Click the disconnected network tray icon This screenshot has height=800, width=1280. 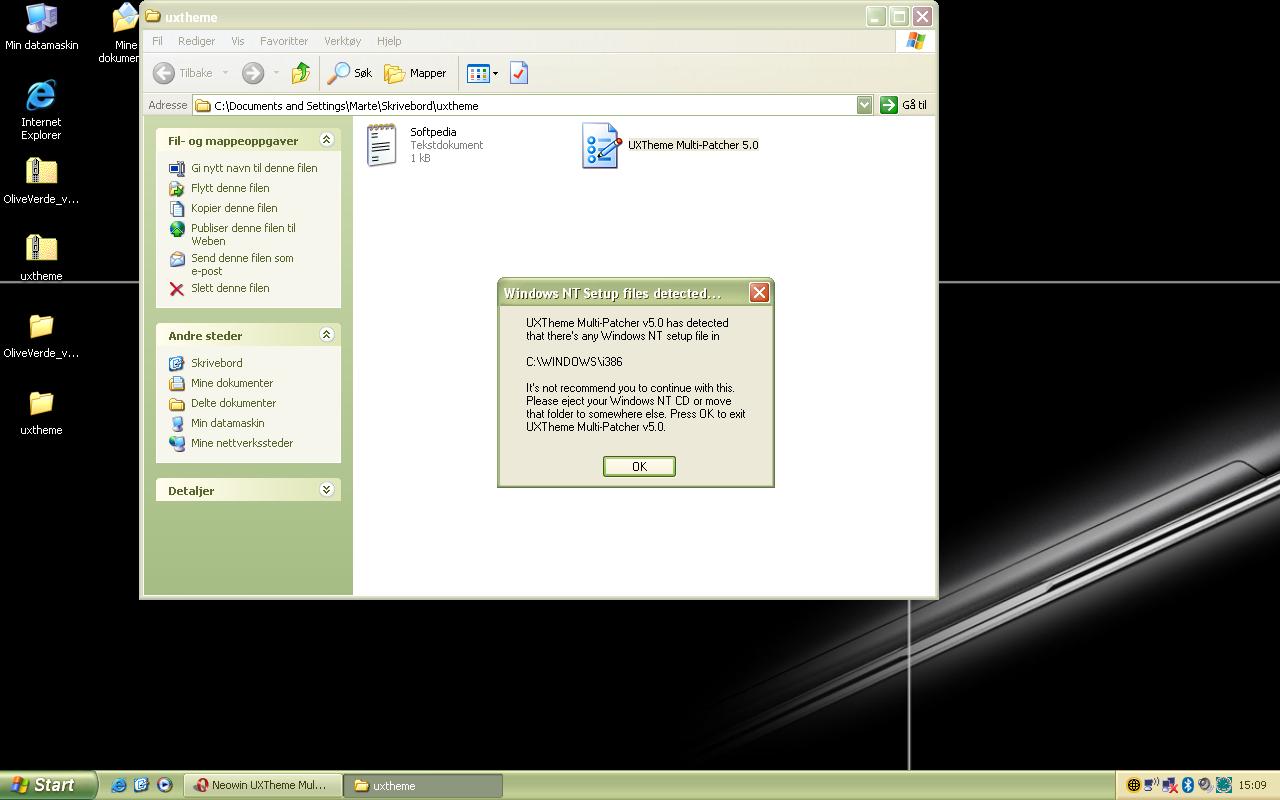[x=1169, y=785]
